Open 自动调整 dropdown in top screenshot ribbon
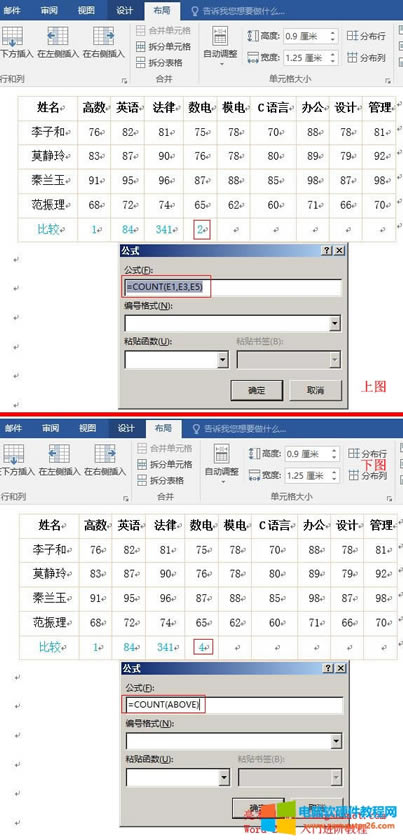Viewport: 403px width, 840px height. (x=220, y=47)
